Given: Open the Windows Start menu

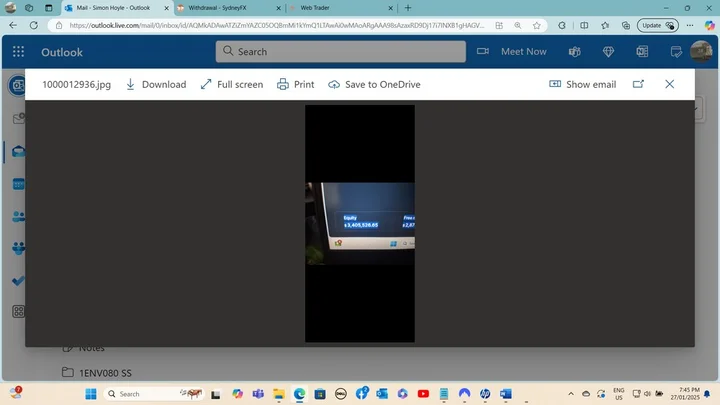Looking at the screenshot, I should click(89, 394).
